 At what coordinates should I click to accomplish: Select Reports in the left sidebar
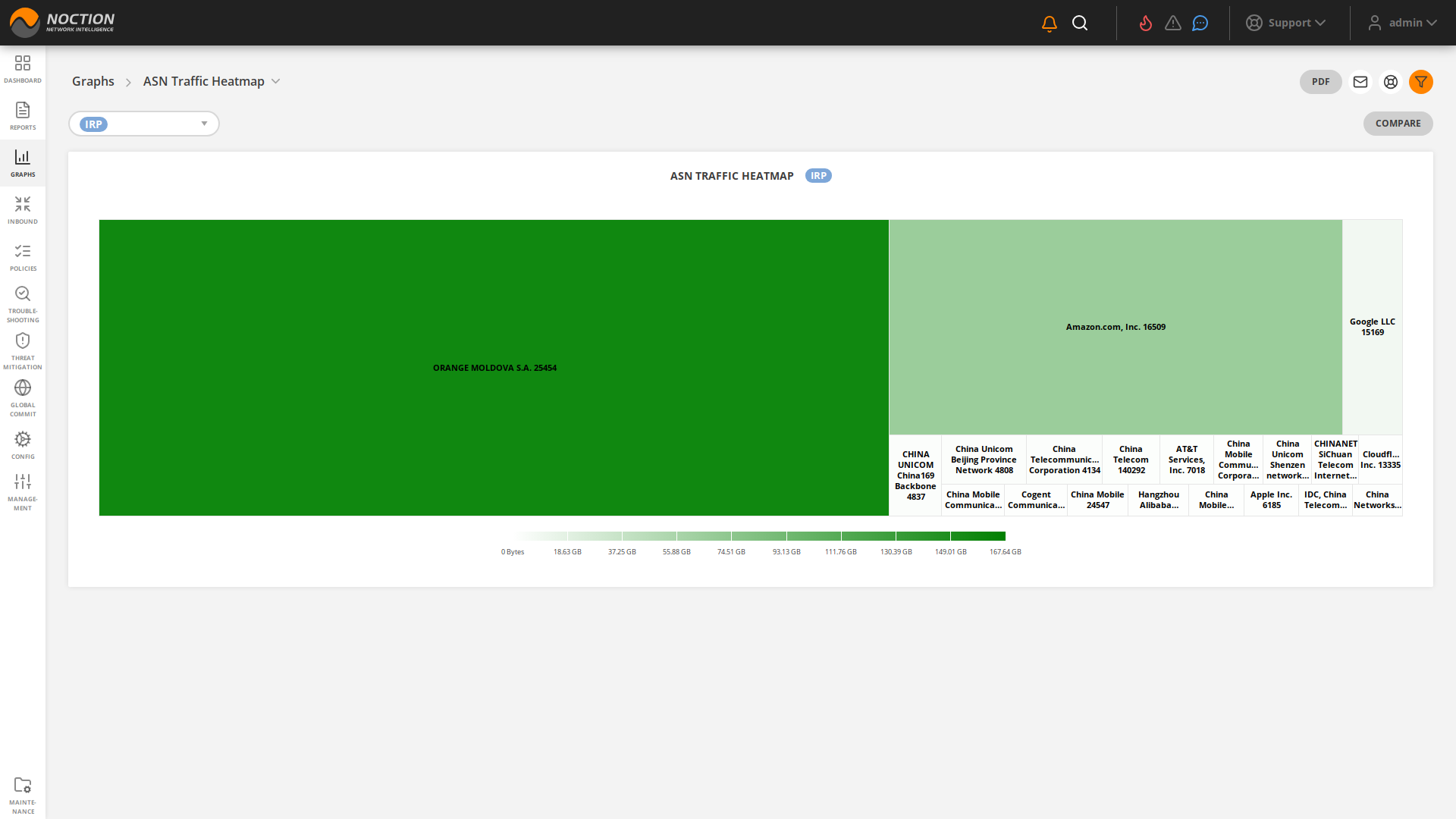pos(23,115)
